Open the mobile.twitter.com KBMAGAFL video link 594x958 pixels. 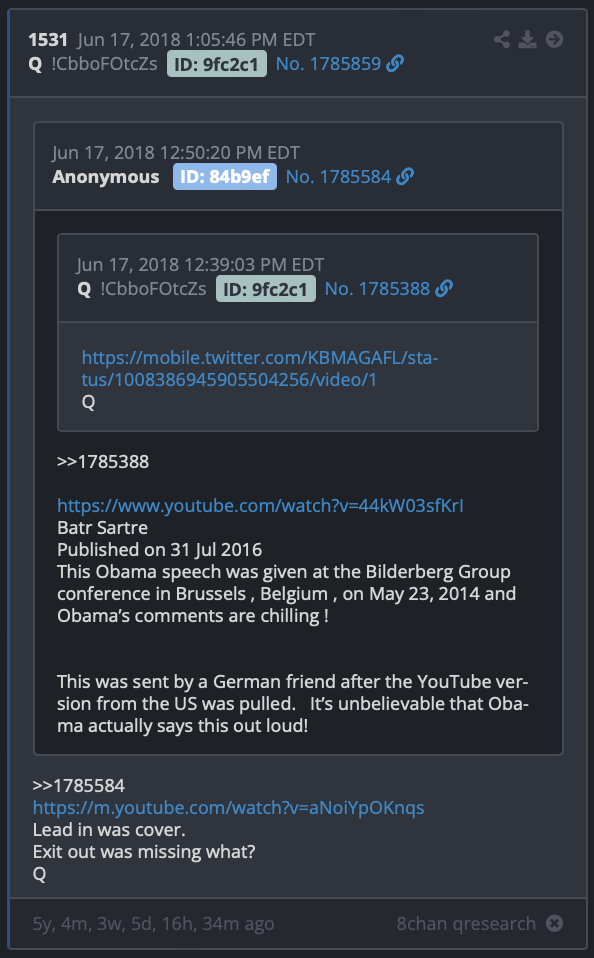(260, 368)
